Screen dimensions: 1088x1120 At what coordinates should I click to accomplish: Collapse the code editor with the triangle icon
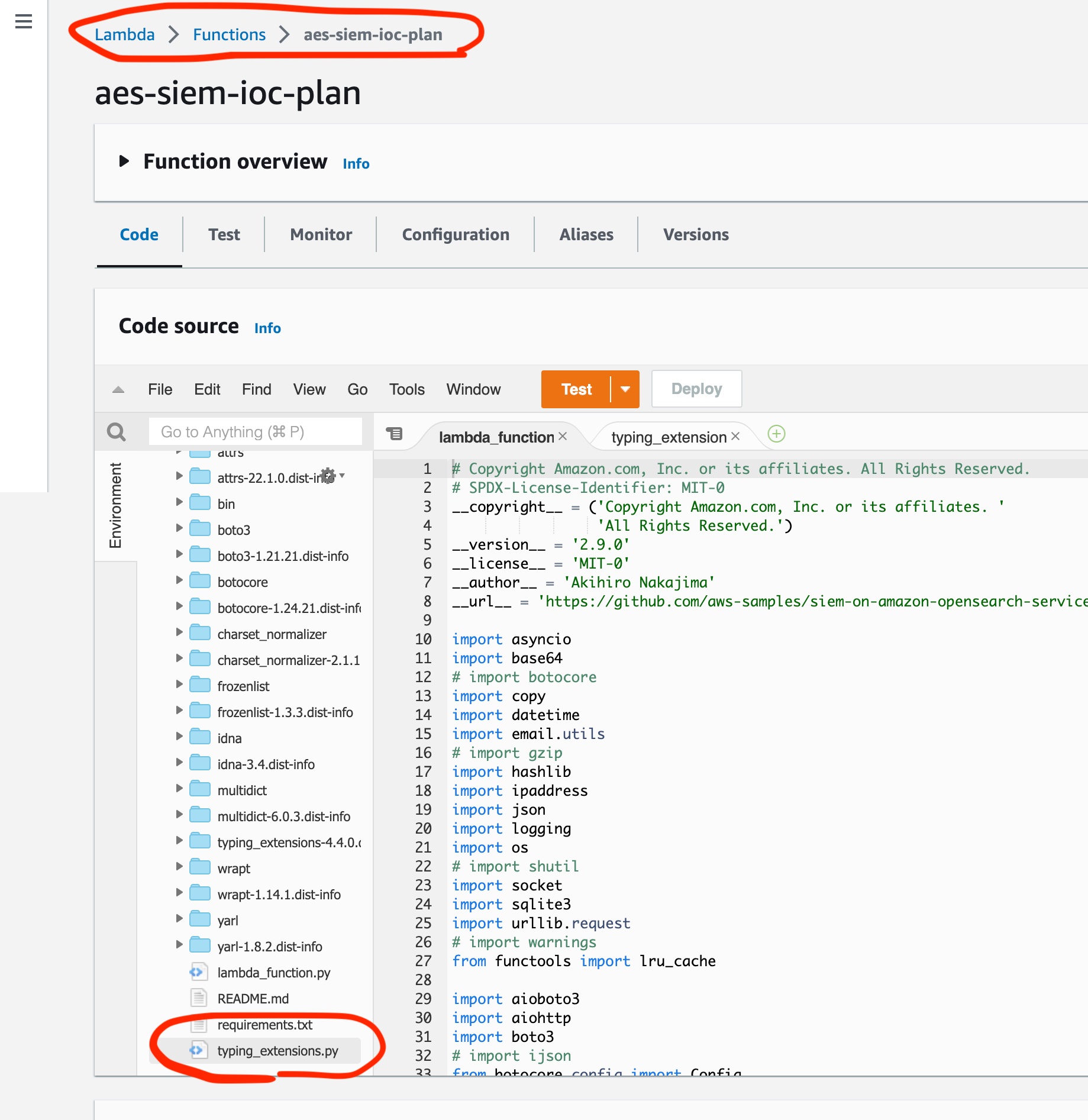tap(118, 389)
